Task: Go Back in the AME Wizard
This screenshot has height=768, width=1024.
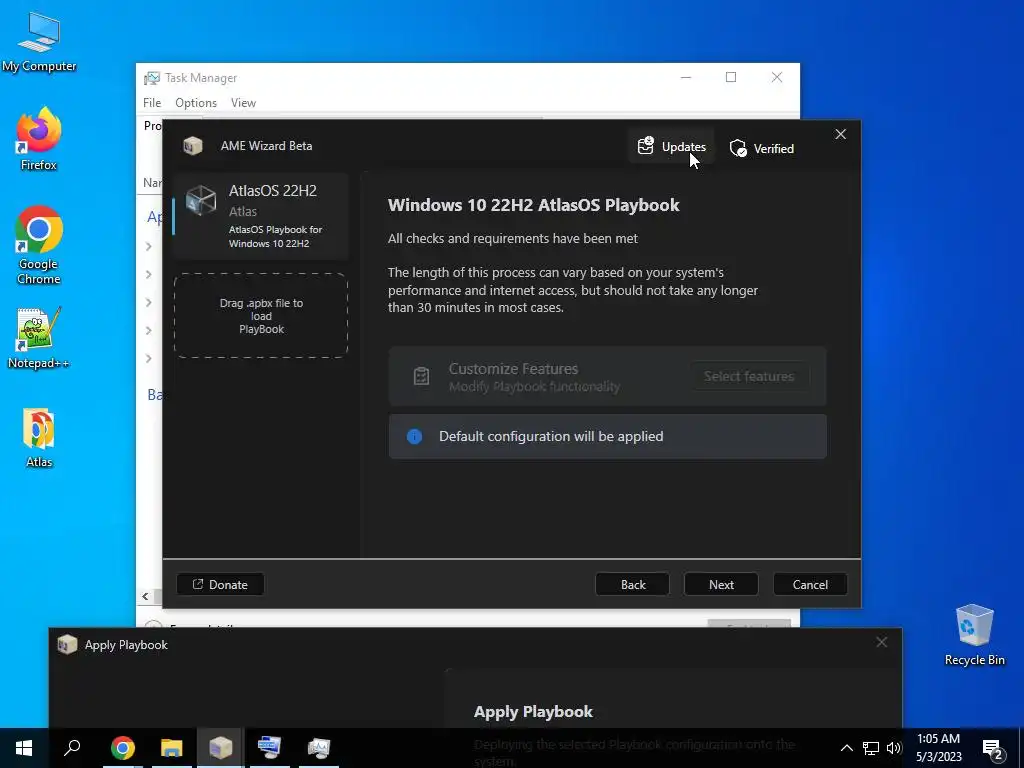Action: coord(632,584)
